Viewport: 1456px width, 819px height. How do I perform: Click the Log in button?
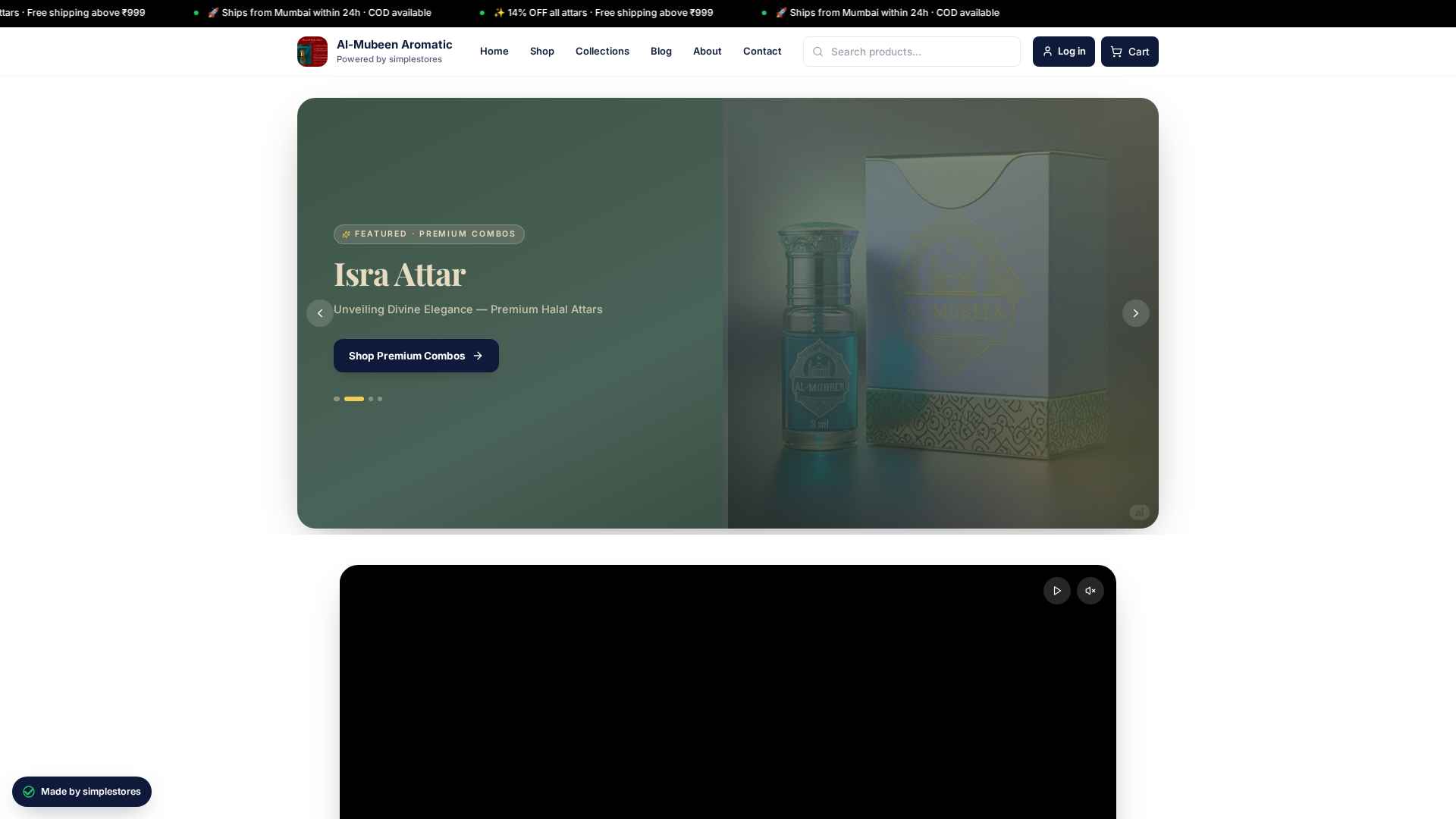tap(1064, 52)
